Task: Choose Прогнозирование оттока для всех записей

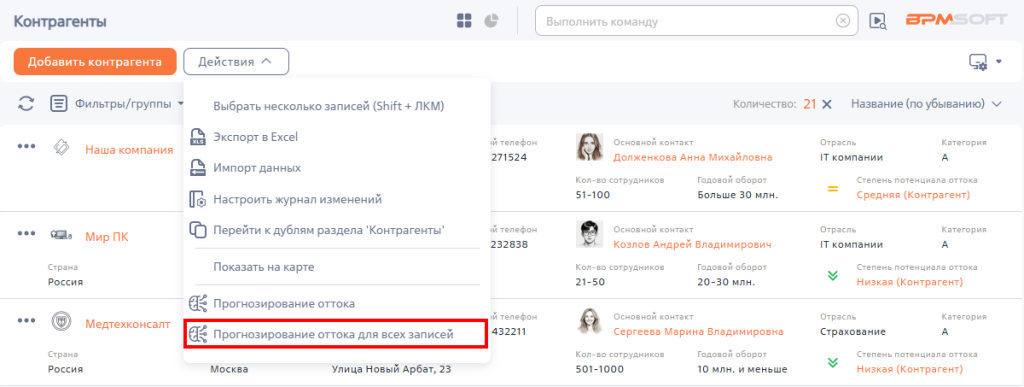Action: coord(336,334)
